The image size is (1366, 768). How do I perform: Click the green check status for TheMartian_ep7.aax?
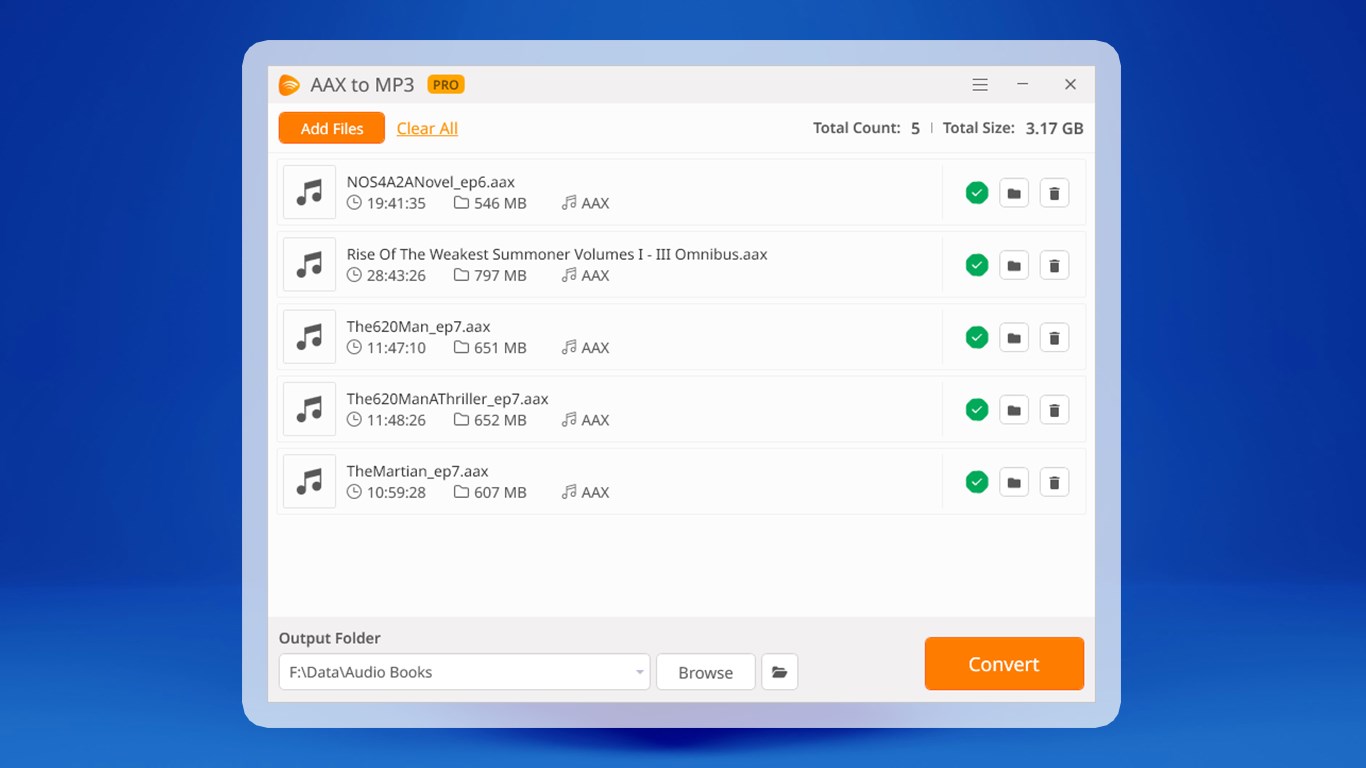click(x=977, y=482)
